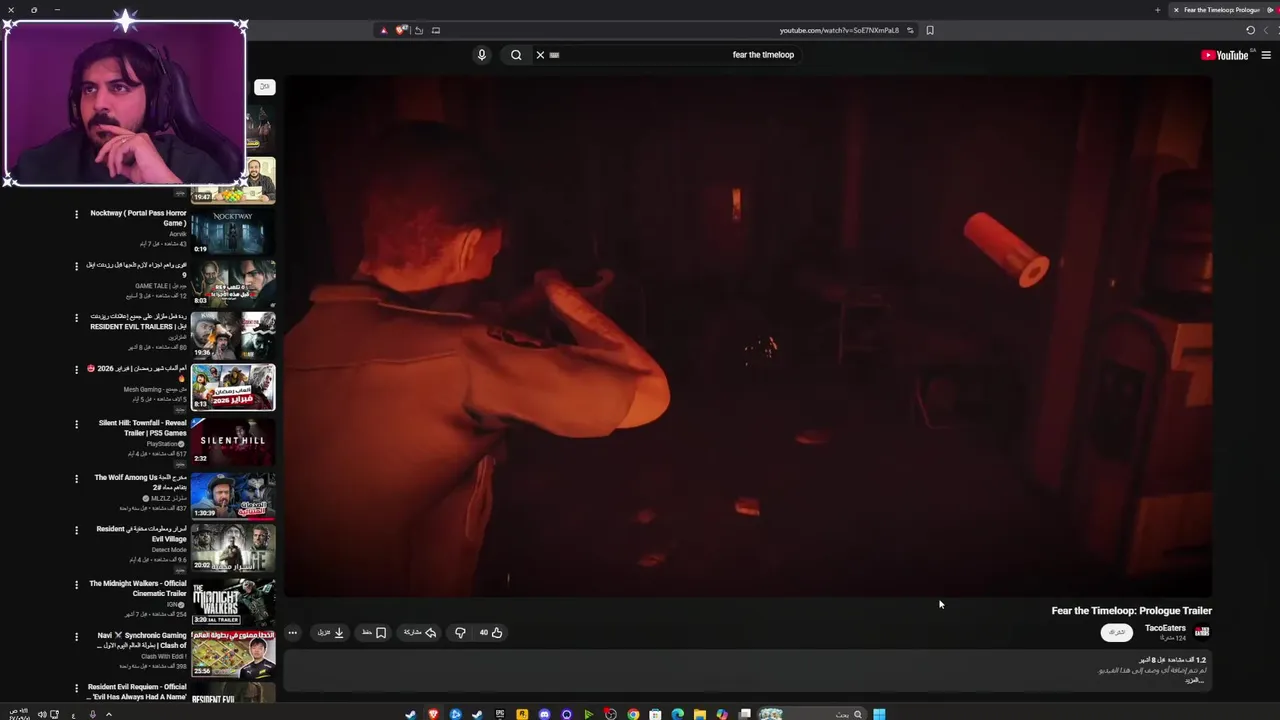Open The Midnight Walkers cinematic trailer thumbnail

[233, 602]
